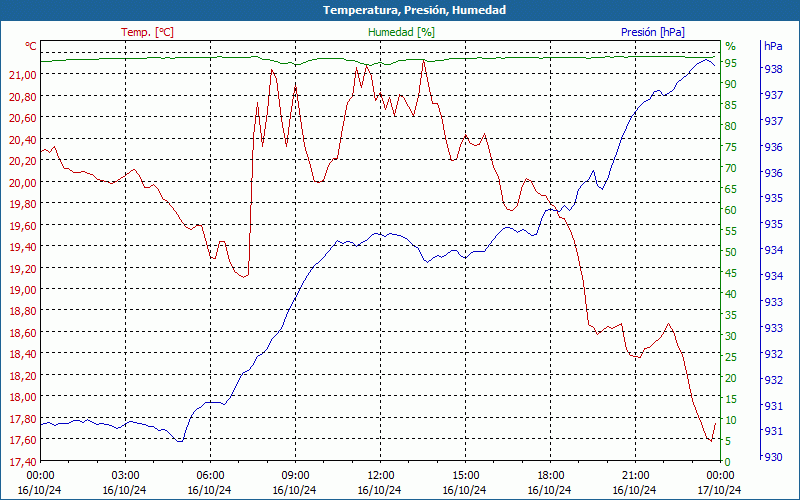Click the 85 humidity axis value
The width and height of the screenshot is (800, 500).
(731, 105)
